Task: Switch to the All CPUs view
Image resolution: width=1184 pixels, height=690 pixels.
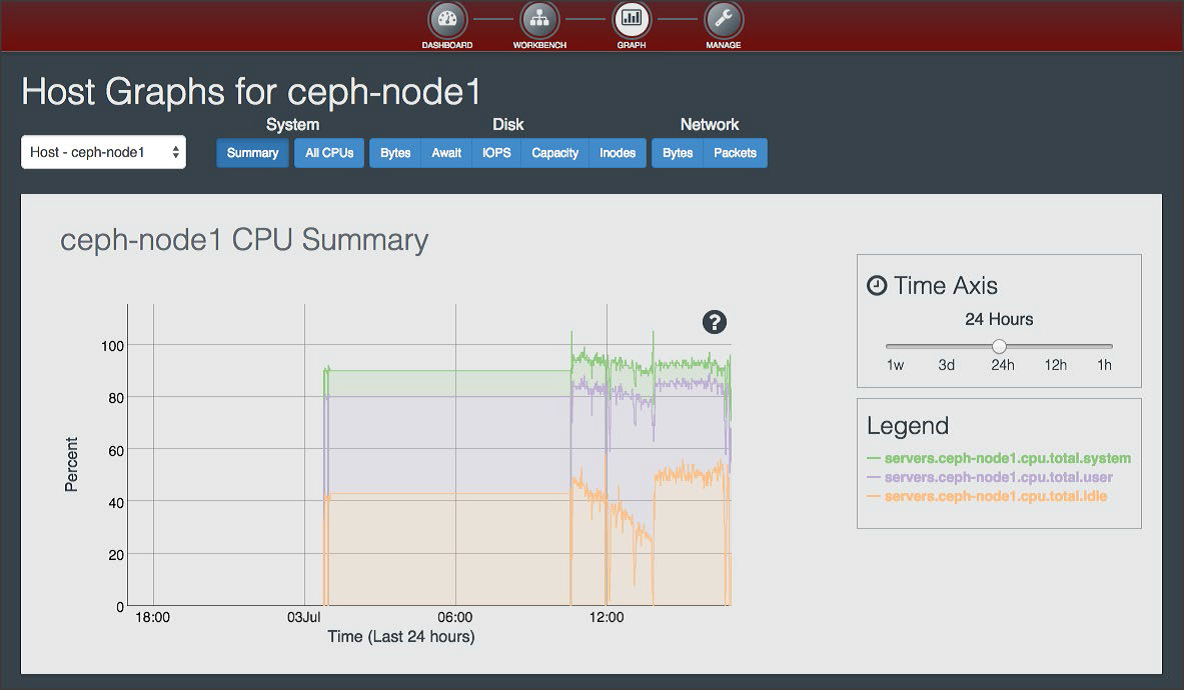Action: (x=328, y=152)
